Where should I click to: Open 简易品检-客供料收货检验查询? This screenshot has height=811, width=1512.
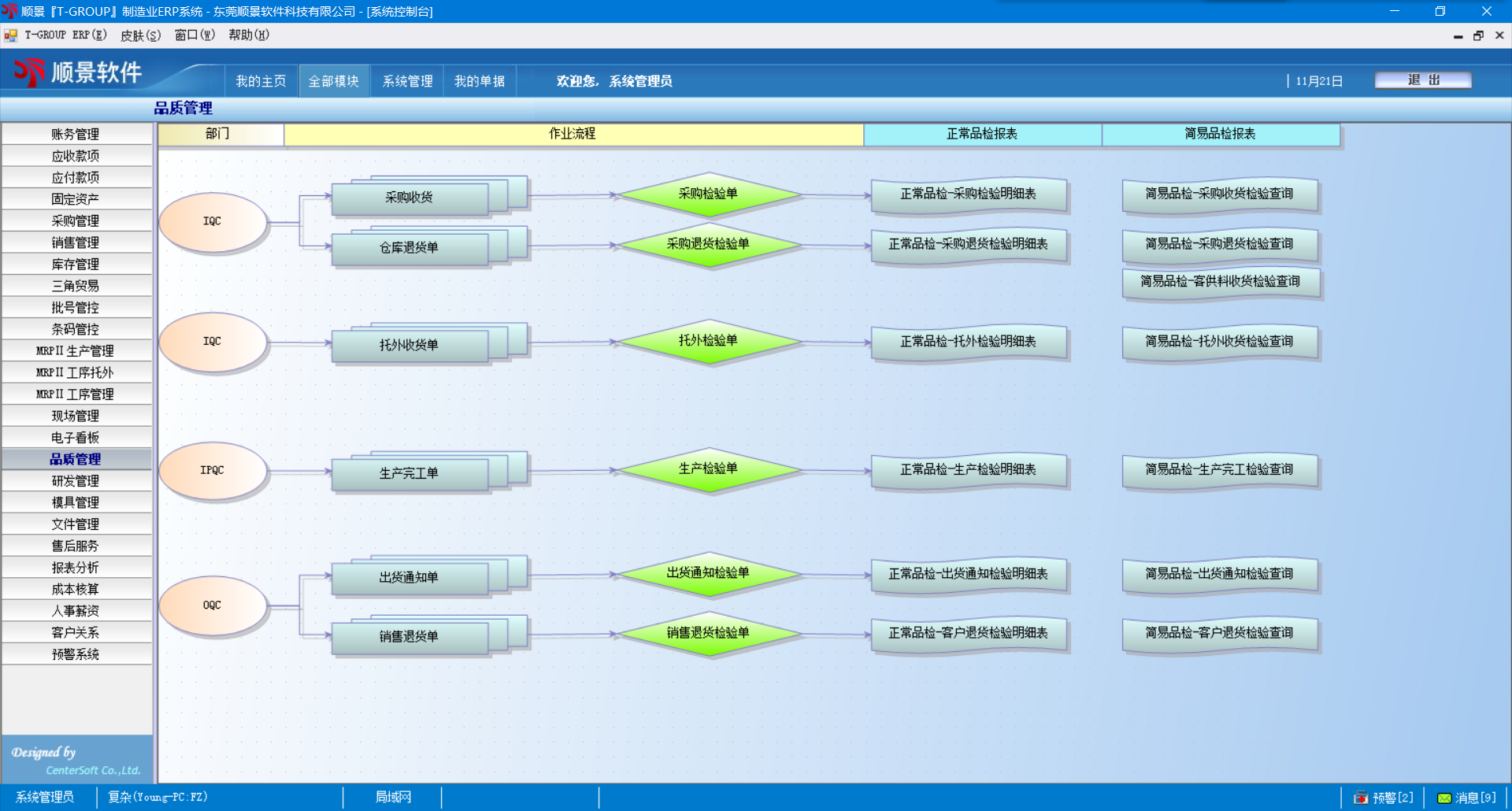click(1220, 282)
